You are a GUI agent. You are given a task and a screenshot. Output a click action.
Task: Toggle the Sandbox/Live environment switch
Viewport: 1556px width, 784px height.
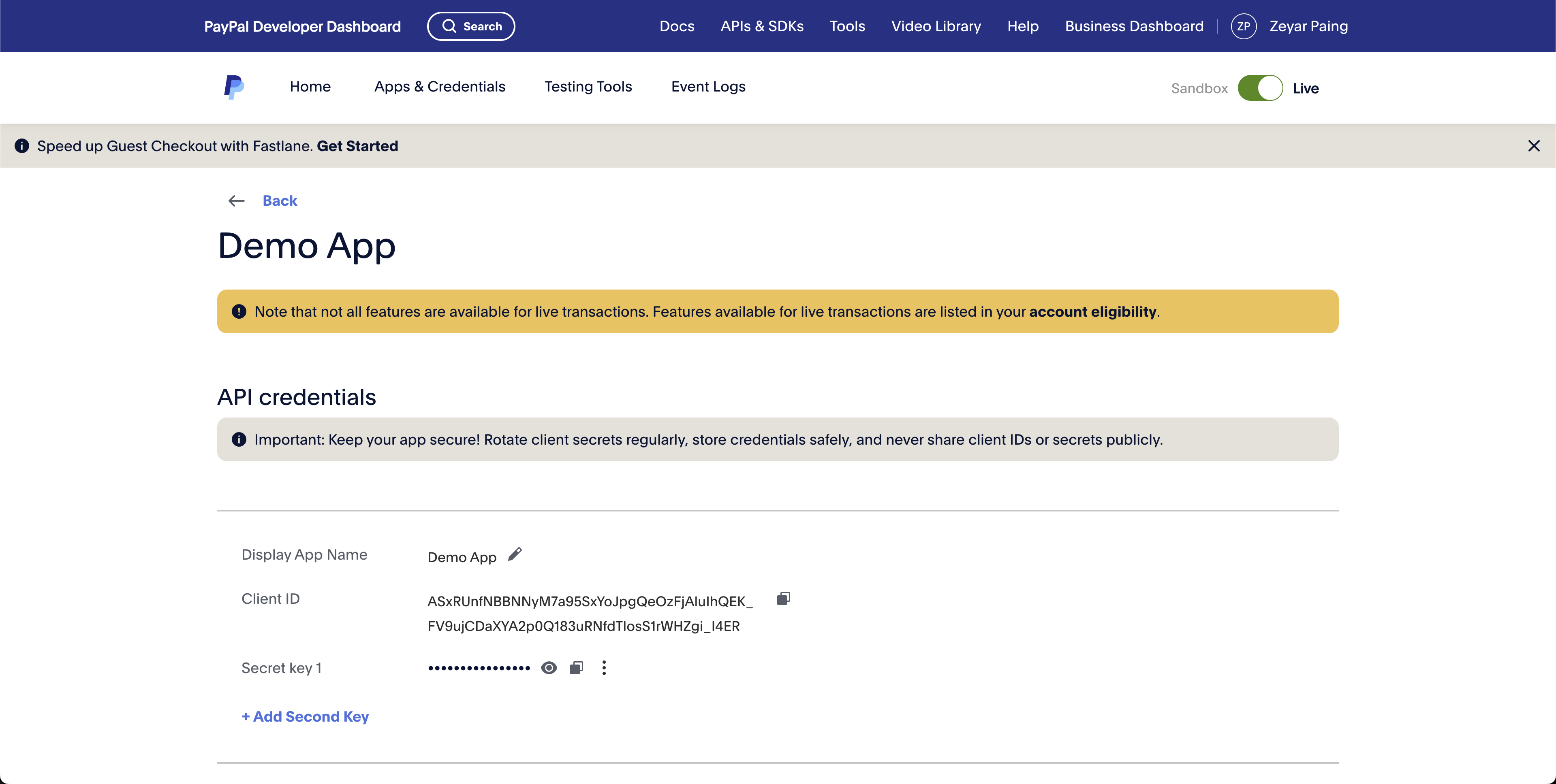click(1260, 88)
